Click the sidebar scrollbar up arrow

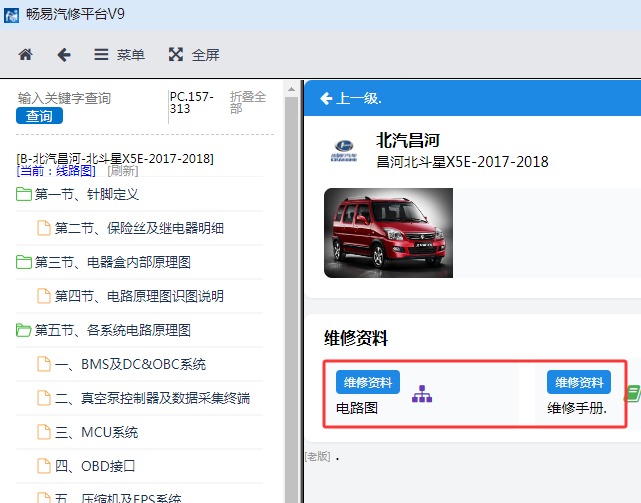click(291, 89)
